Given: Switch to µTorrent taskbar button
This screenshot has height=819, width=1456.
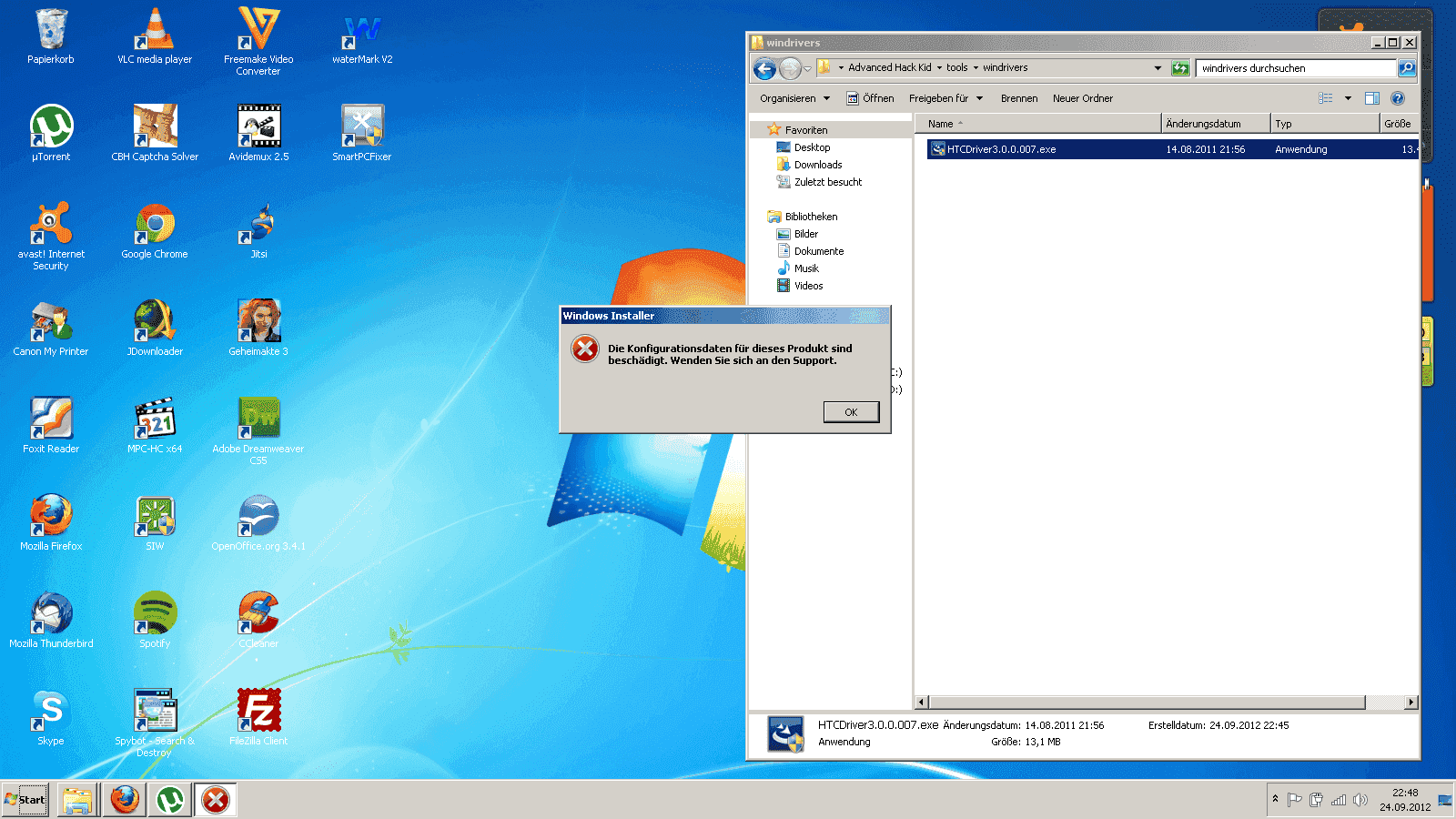Looking at the screenshot, I should (170, 800).
